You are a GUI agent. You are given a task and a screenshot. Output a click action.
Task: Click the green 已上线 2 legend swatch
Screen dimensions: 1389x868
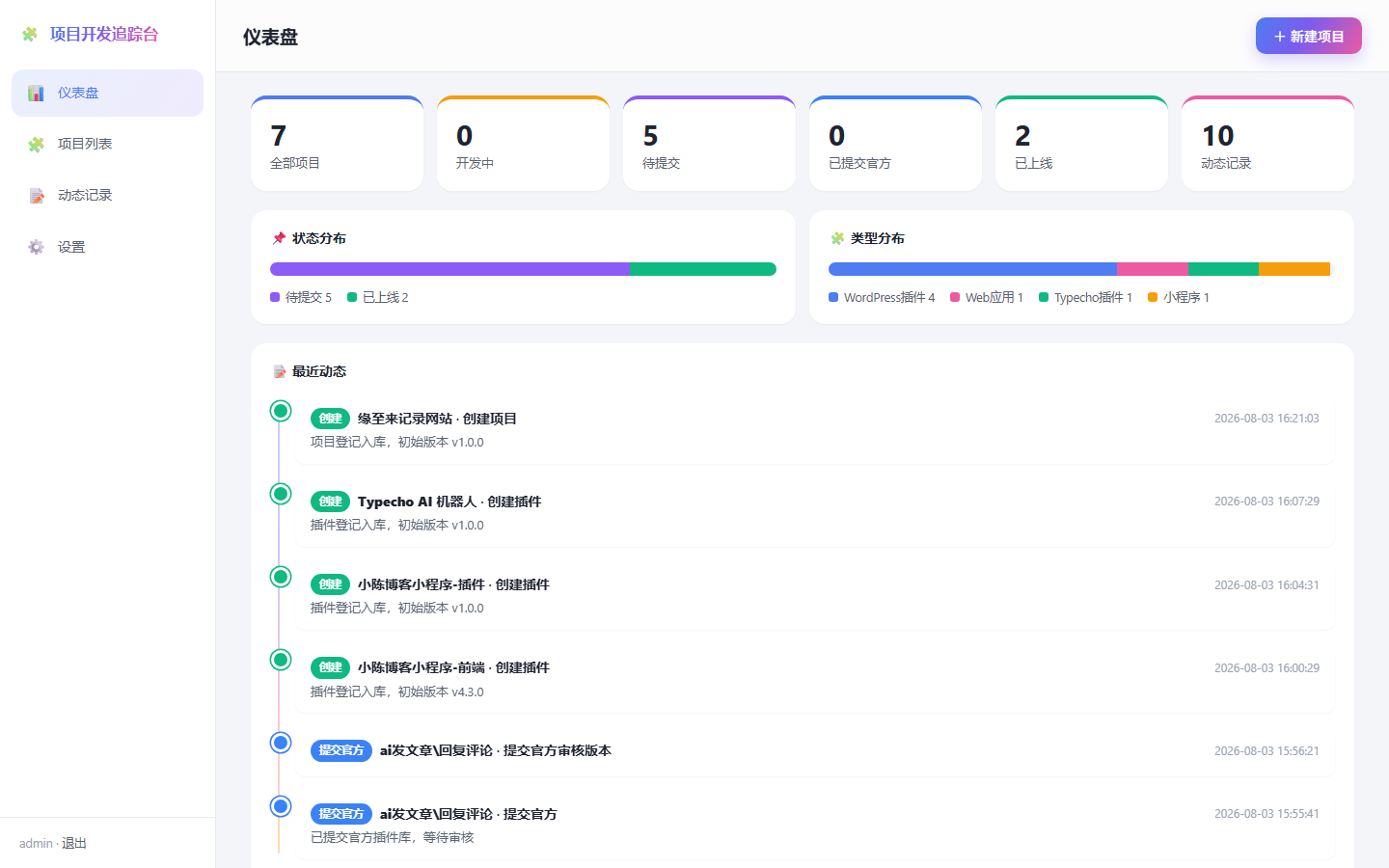click(352, 297)
